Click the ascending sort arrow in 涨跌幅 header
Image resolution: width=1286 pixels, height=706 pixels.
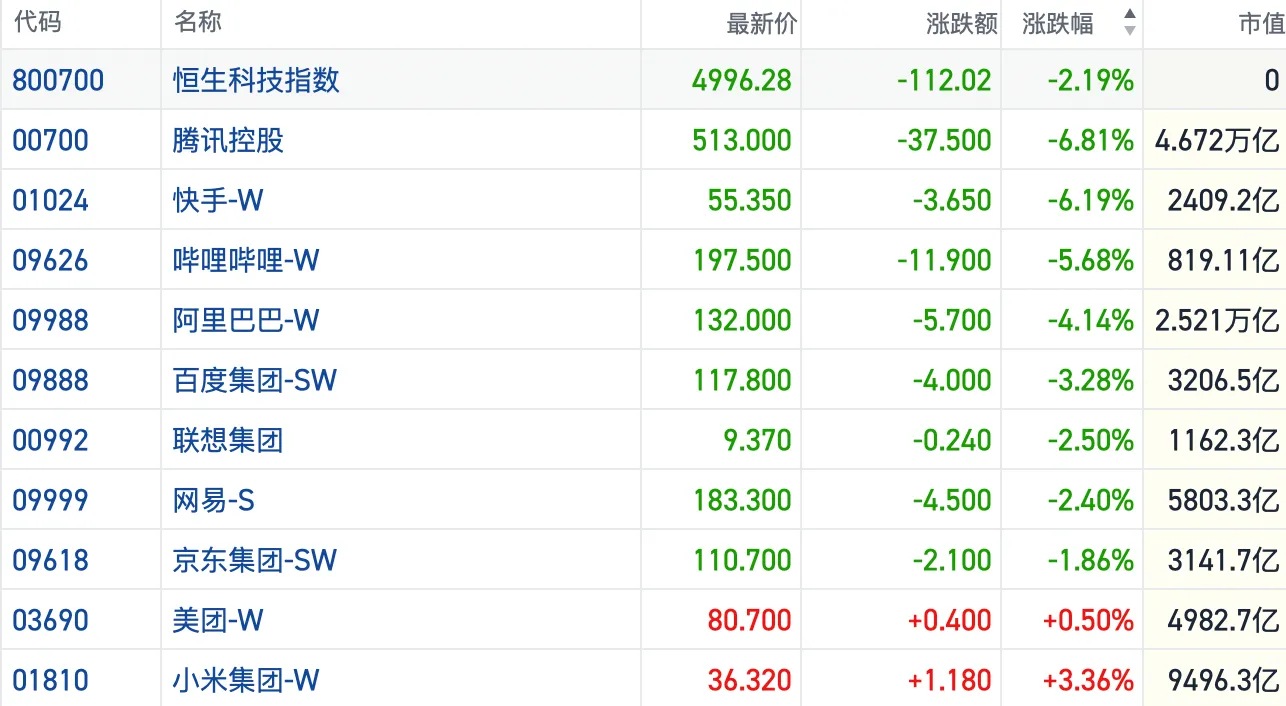1129,15
